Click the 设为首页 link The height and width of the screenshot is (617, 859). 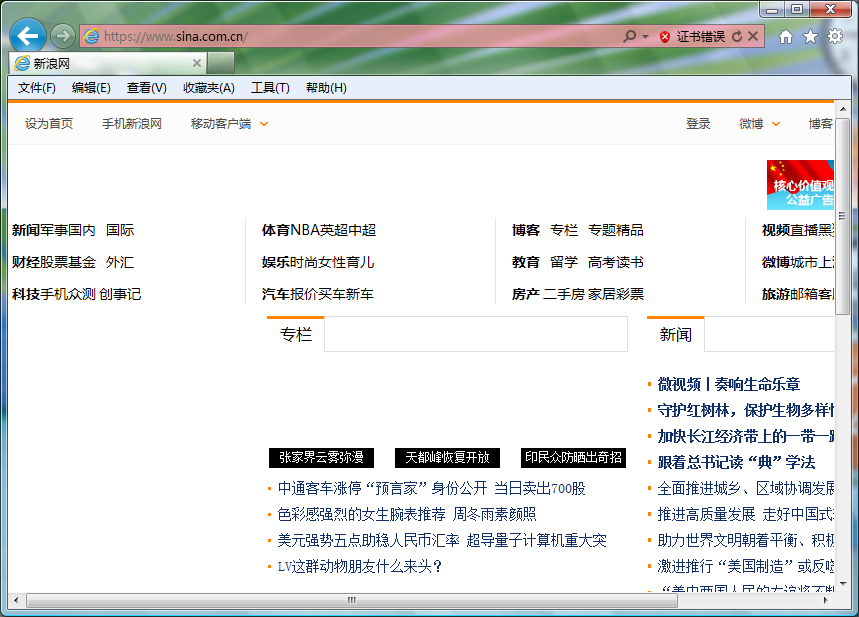(x=49, y=124)
